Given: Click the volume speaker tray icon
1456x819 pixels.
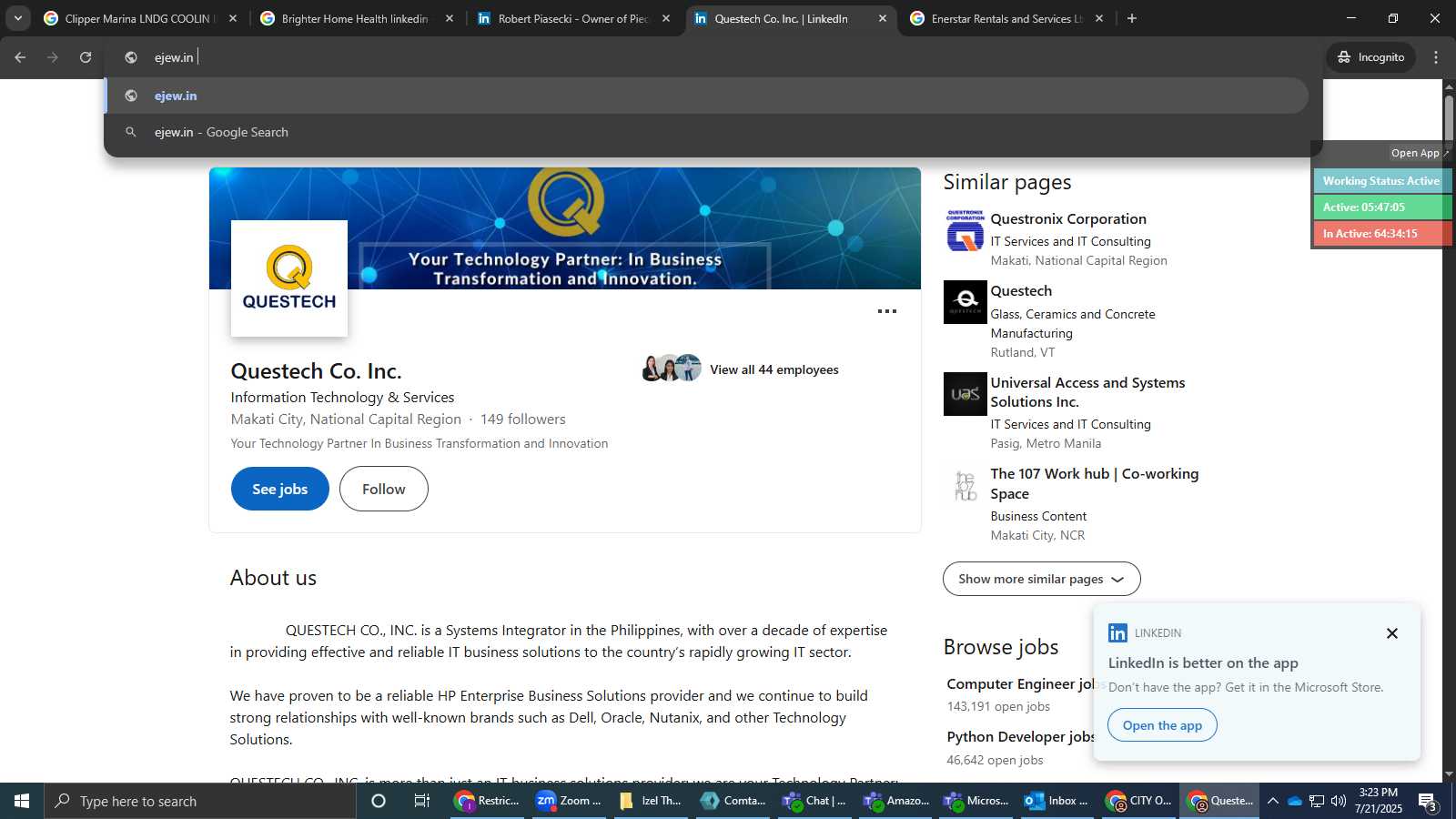Looking at the screenshot, I should pos(1339,801).
